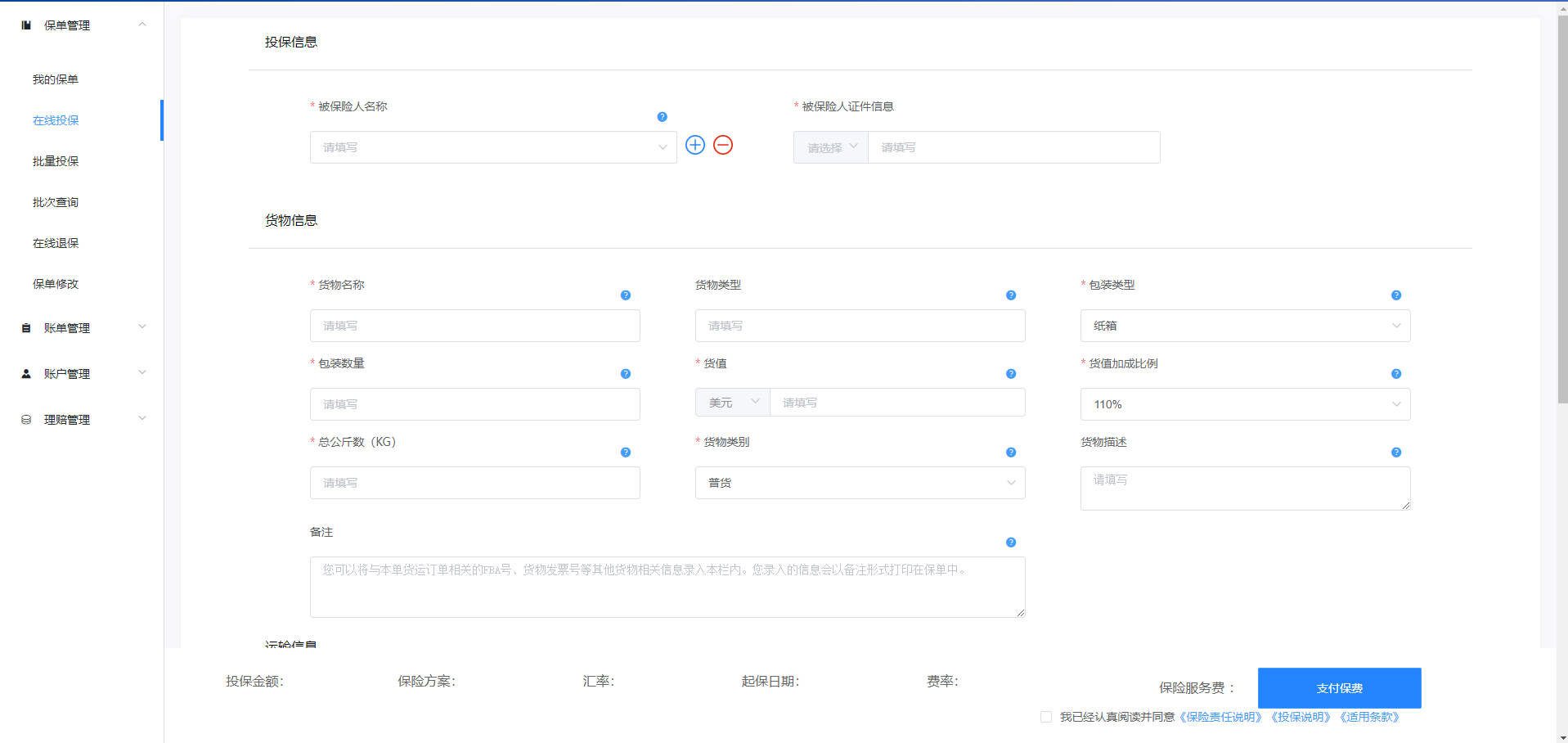Click the 货物名称 input field
The width and height of the screenshot is (1568, 743).
474,326
